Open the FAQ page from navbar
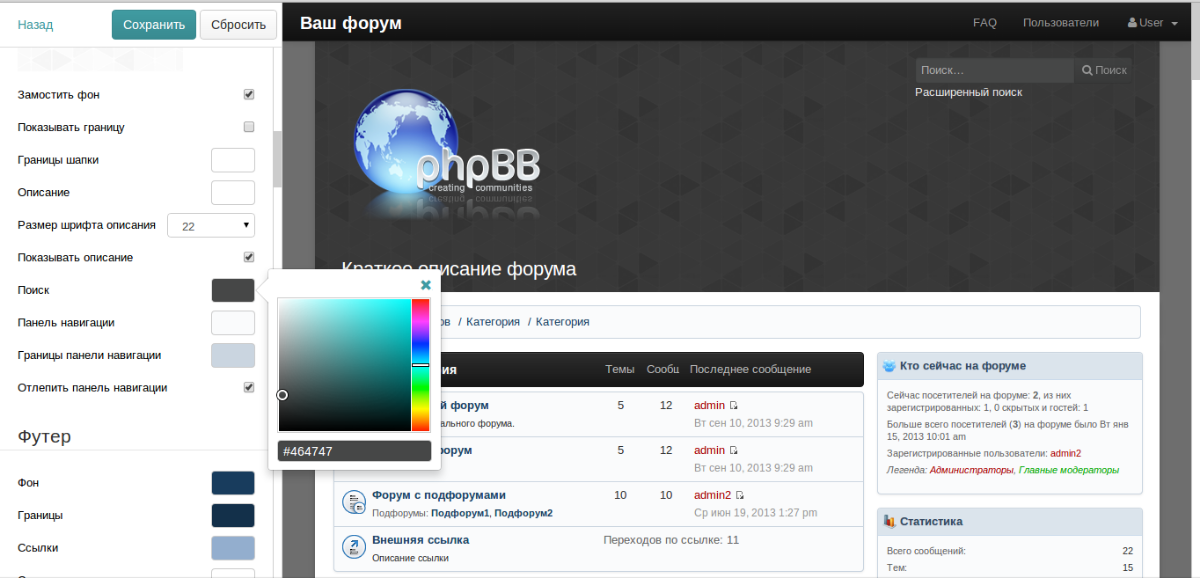Viewport: 1200px width, 578px height. 985,23
